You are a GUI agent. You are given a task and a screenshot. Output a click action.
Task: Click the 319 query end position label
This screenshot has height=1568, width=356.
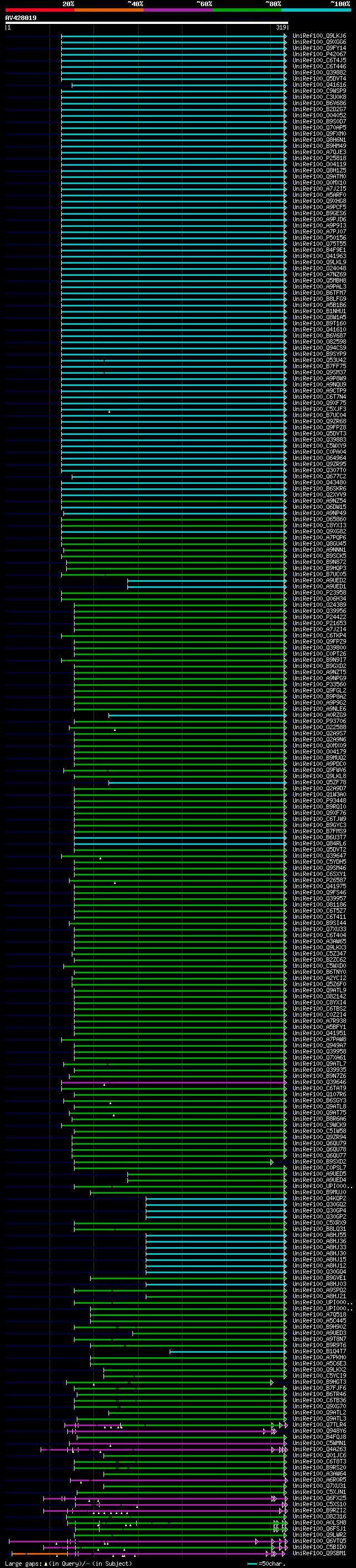[x=281, y=28]
